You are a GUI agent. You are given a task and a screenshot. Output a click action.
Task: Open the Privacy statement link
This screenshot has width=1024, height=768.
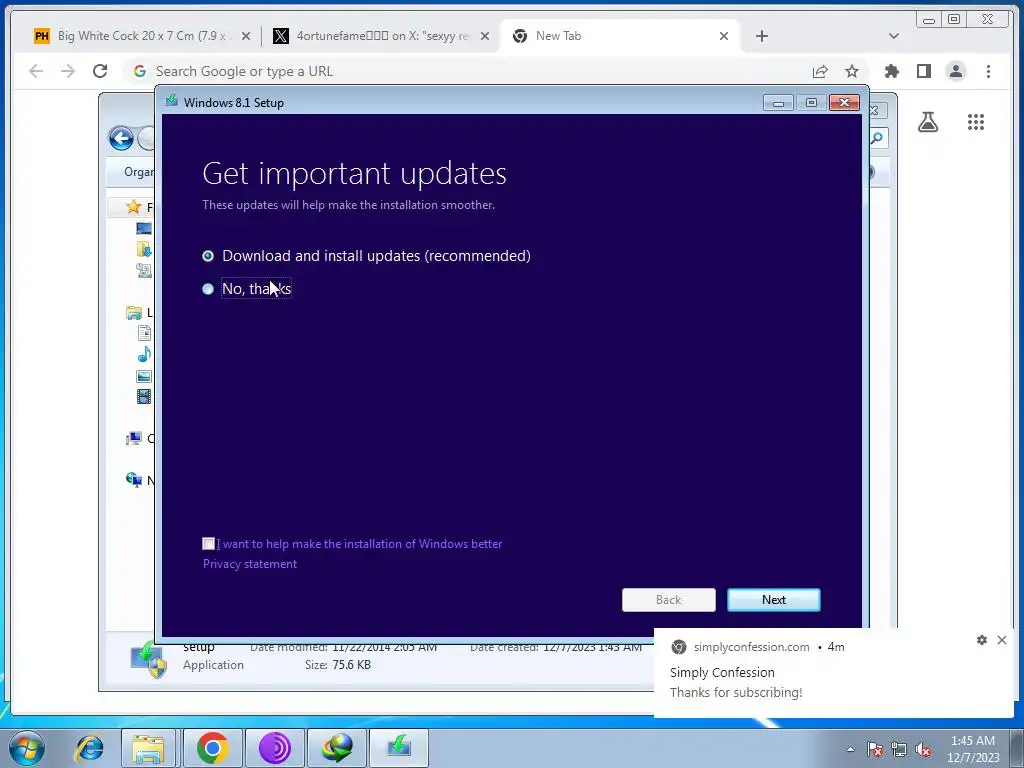(x=249, y=564)
